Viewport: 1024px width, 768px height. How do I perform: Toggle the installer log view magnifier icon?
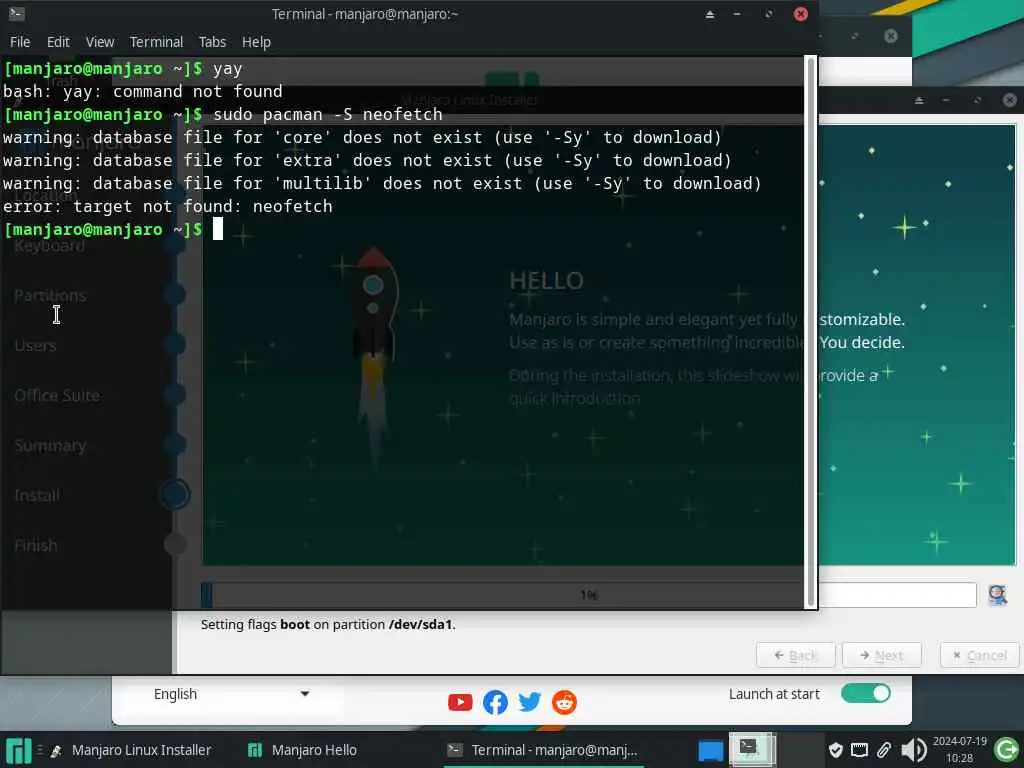[997, 595]
